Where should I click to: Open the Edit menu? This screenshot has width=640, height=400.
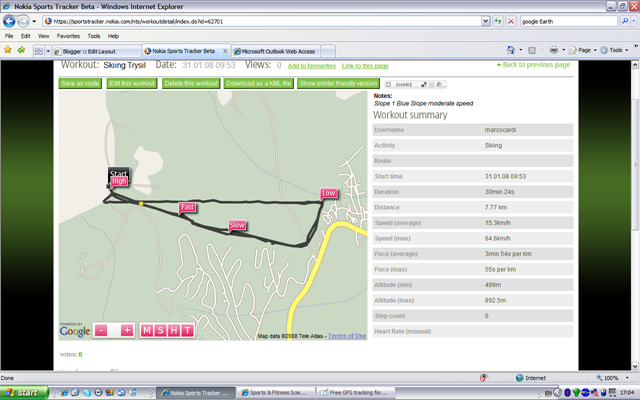[25, 36]
